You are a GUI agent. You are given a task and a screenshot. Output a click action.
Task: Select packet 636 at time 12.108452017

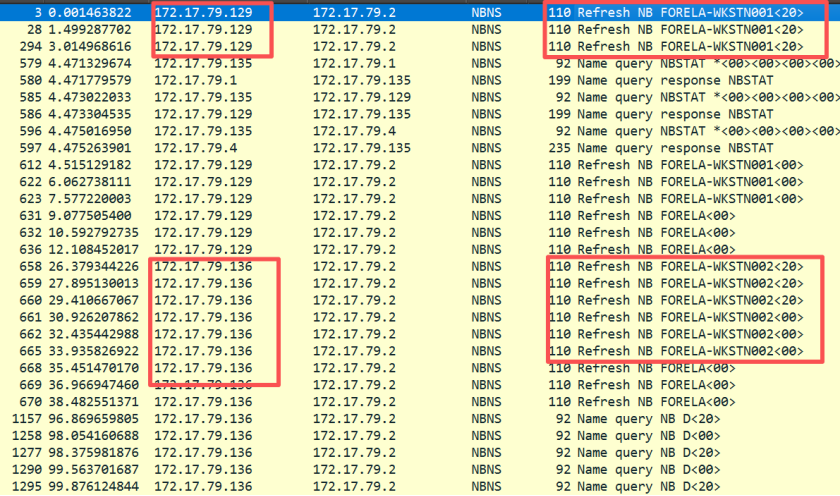pos(420,250)
